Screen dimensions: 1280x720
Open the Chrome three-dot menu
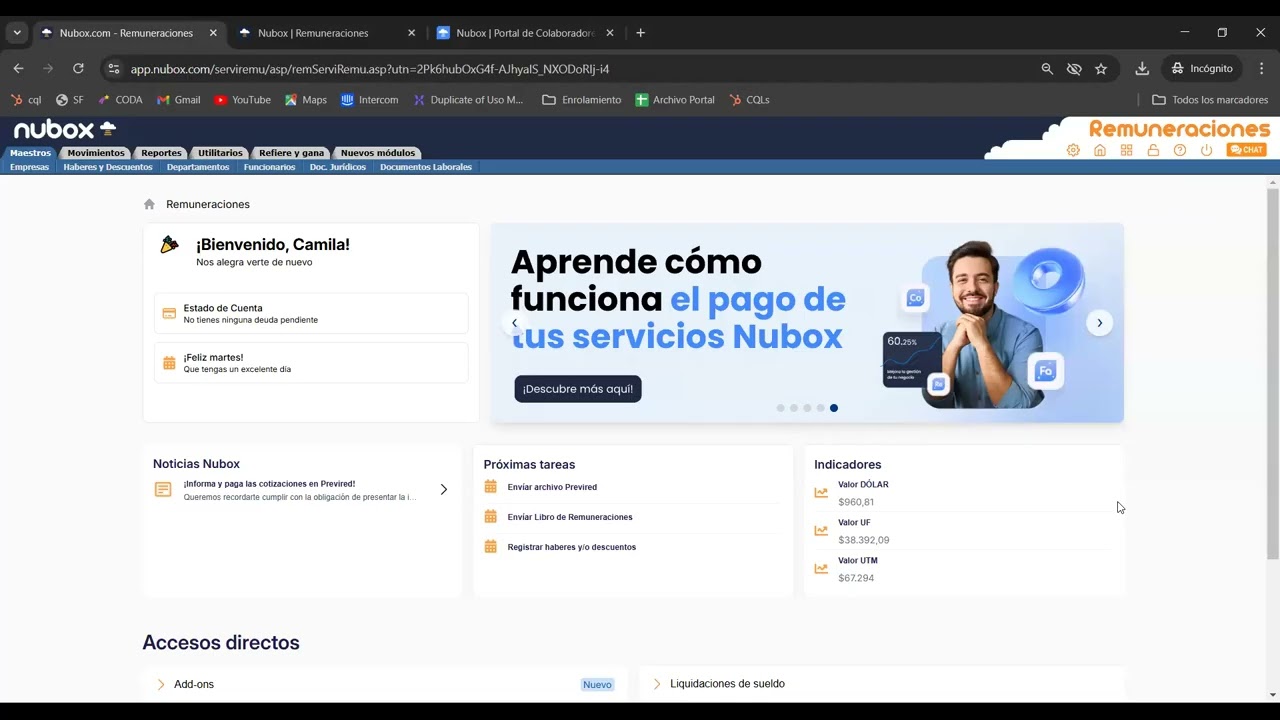[1262, 68]
